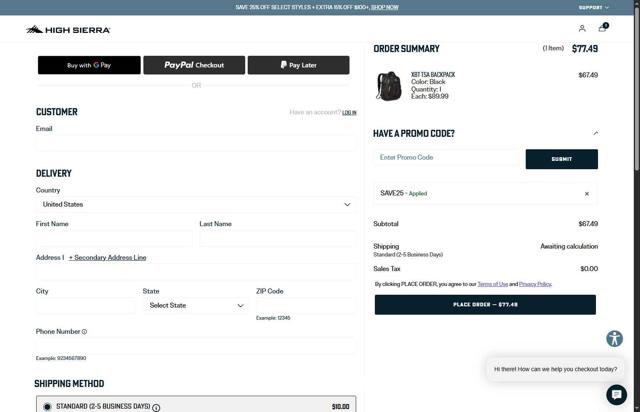Click the Awaiting calculation shipping text
Screen dimensions: 640x412
click(x=569, y=246)
